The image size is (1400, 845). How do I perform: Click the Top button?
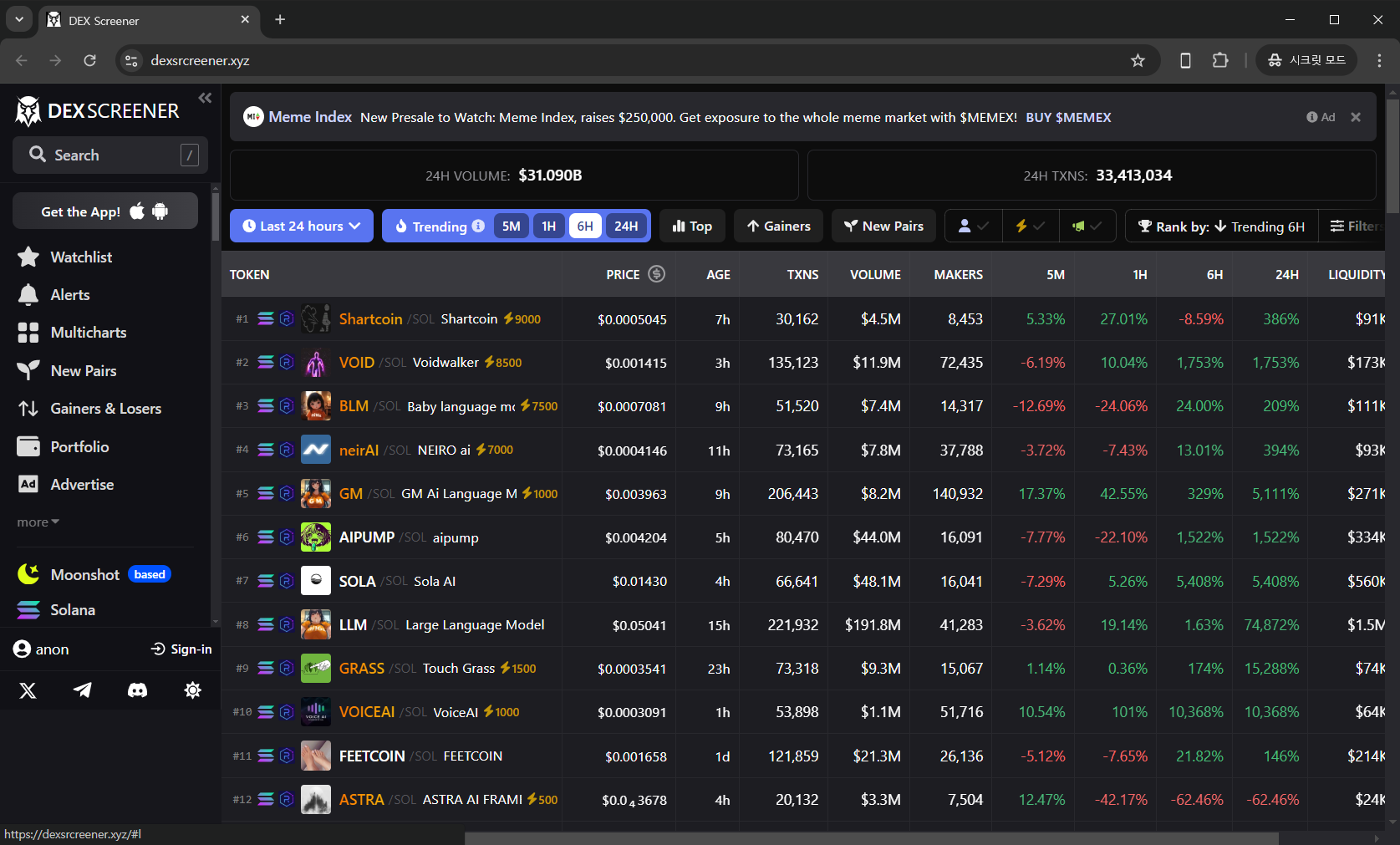point(692,226)
